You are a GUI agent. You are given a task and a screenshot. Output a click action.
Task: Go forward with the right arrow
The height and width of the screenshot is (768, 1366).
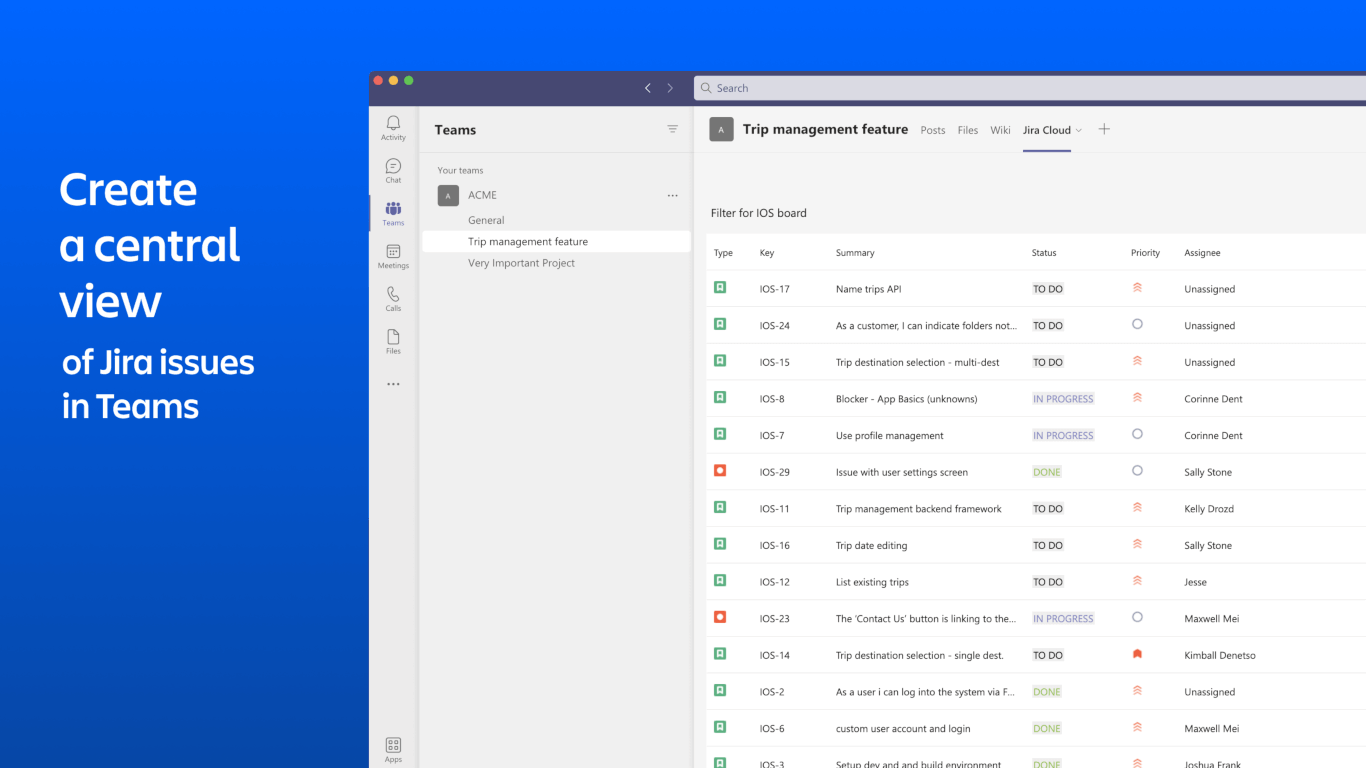tap(670, 88)
